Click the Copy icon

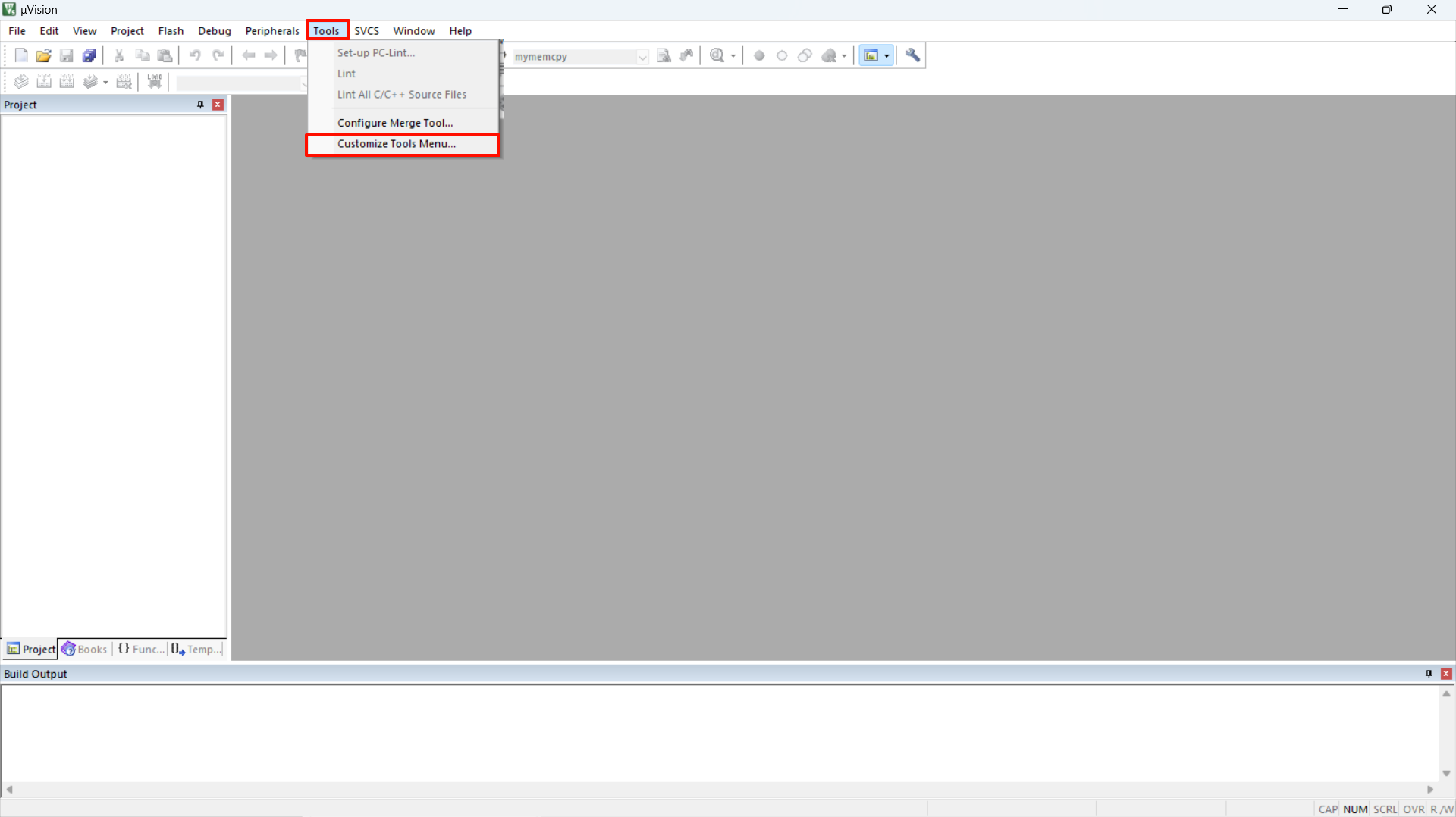142,55
